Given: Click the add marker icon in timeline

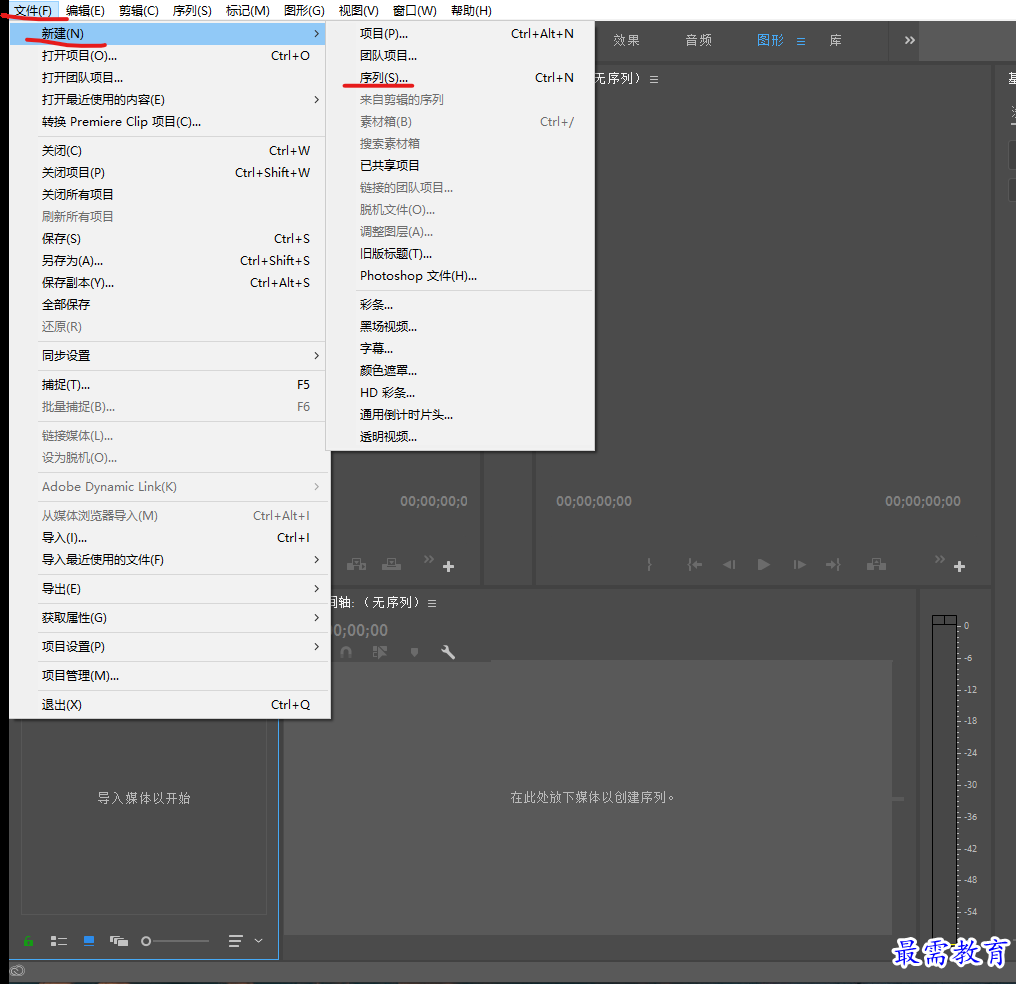Looking at the screenshot, I should [x=414, y=652].
